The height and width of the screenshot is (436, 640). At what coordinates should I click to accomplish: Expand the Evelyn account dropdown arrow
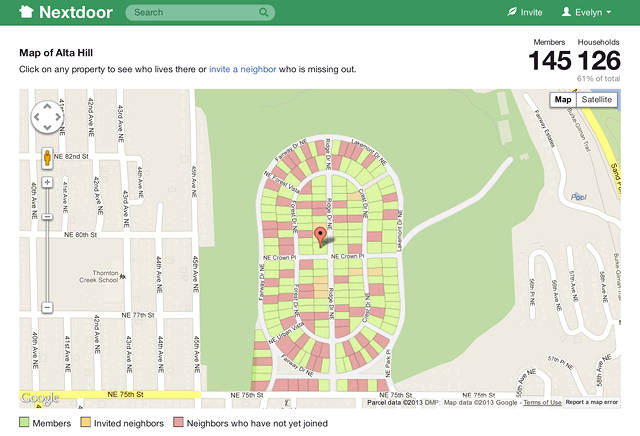tap(609, 12)
